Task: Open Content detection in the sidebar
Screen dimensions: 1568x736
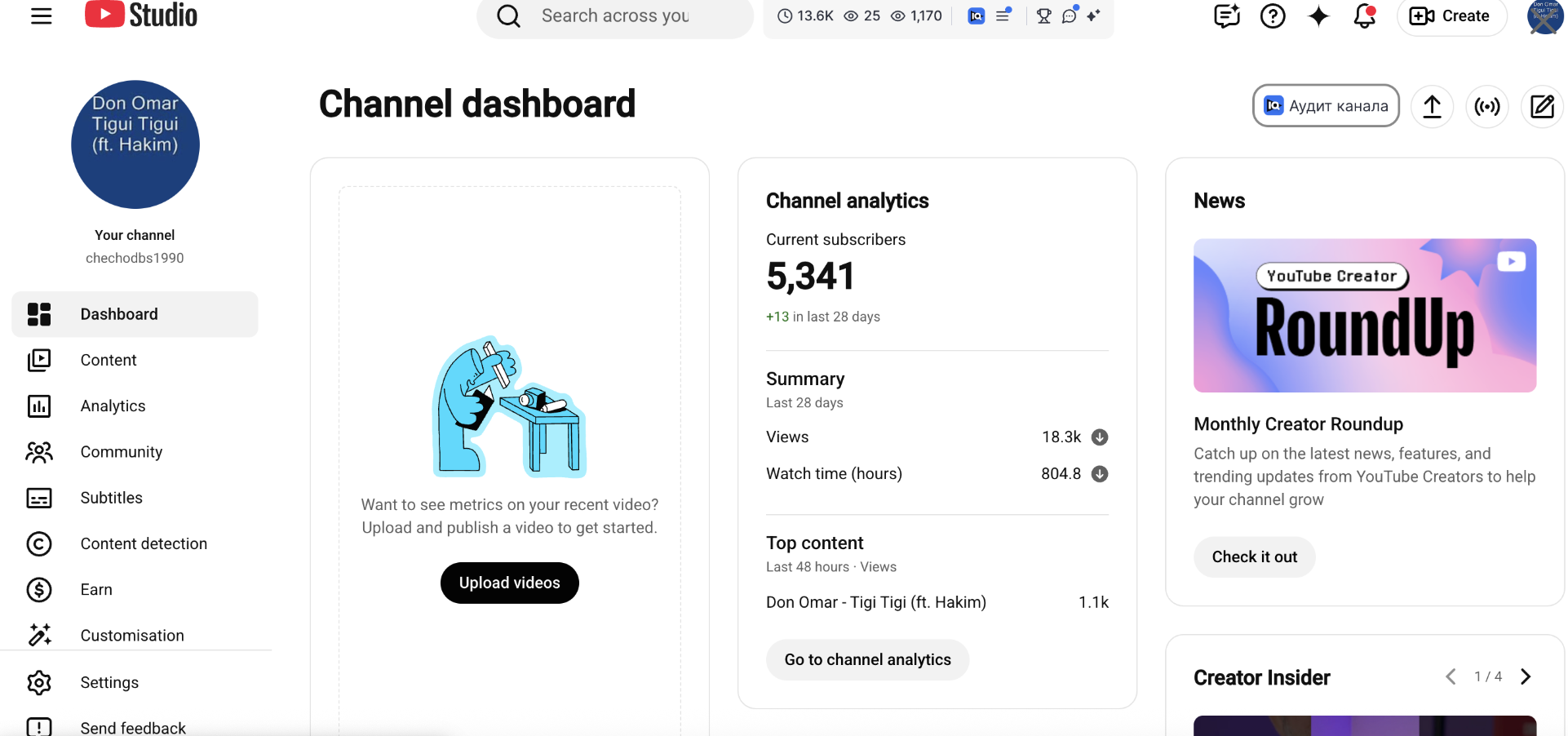Action: click(x=135, y=543)
